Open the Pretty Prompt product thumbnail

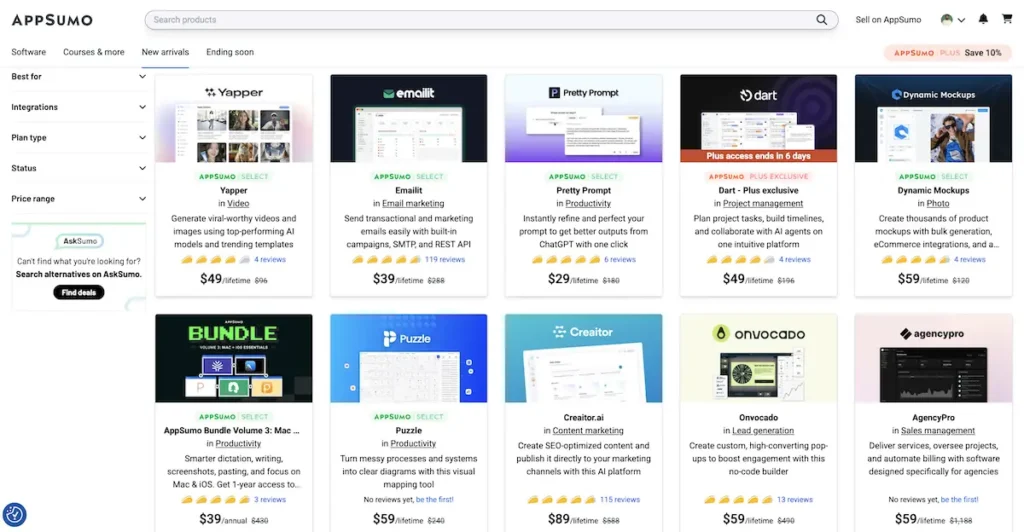(x=583, y=118)
